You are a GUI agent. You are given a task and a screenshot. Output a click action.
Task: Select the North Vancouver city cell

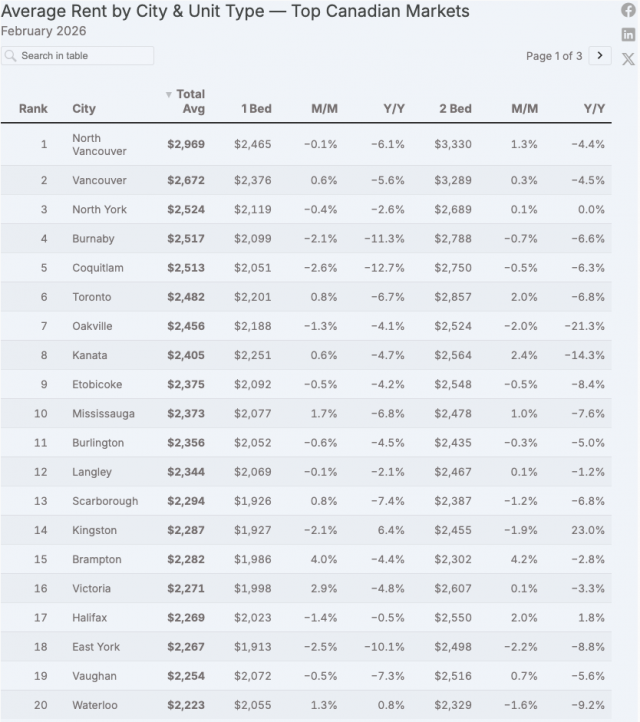(x=99, y=144)
